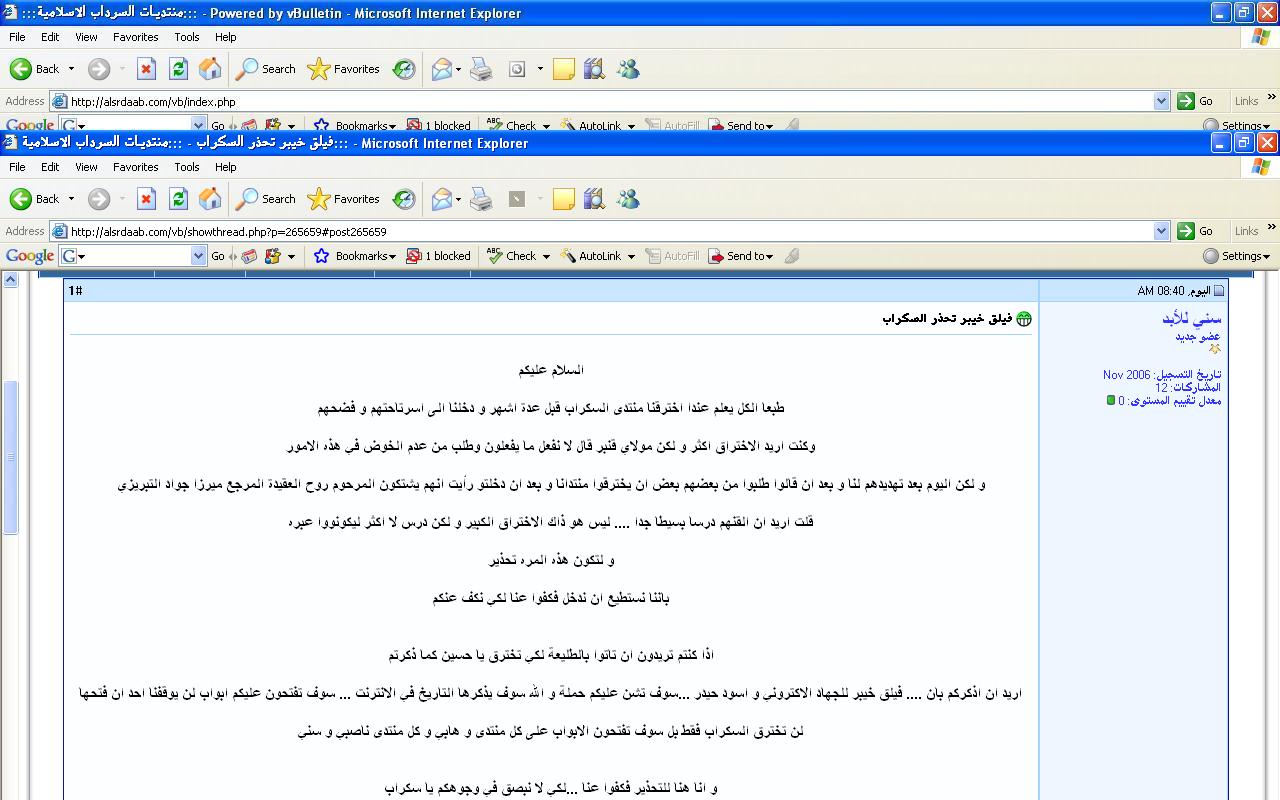1280x800 pixels.
Task: Open File menu in showthread window
Action: 17,167
